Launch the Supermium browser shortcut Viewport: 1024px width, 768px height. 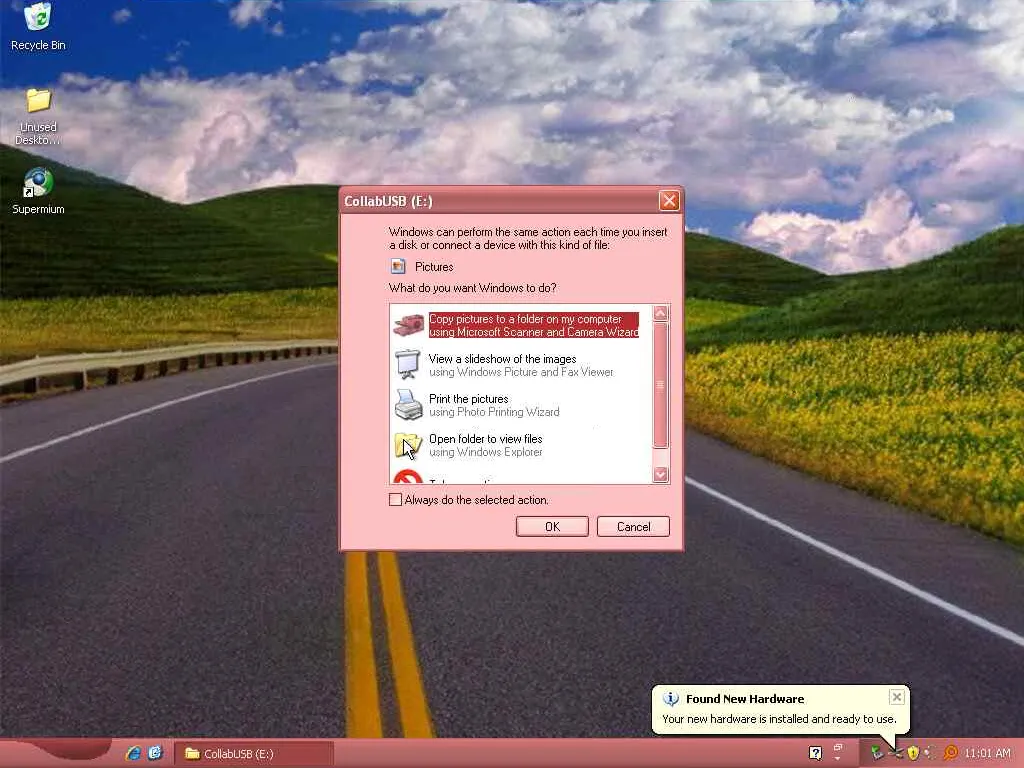click(38, 191)
